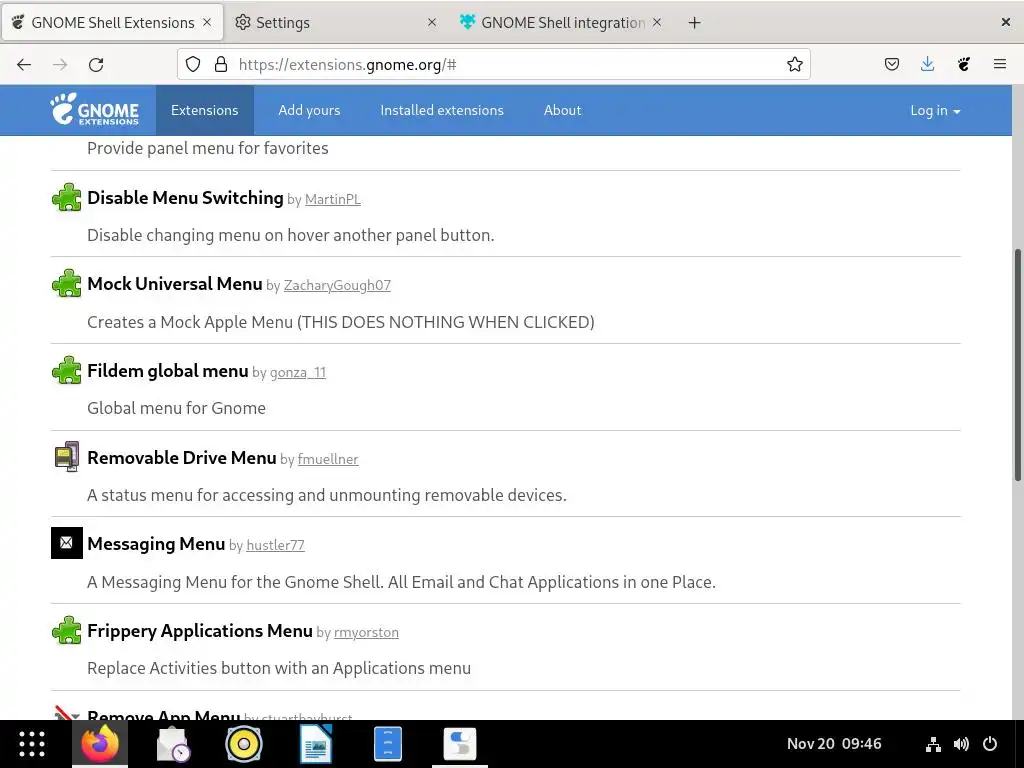Screen dimensions: 1024x768
Task: Select Extensions in the site navigation
Action: [204, 110]
